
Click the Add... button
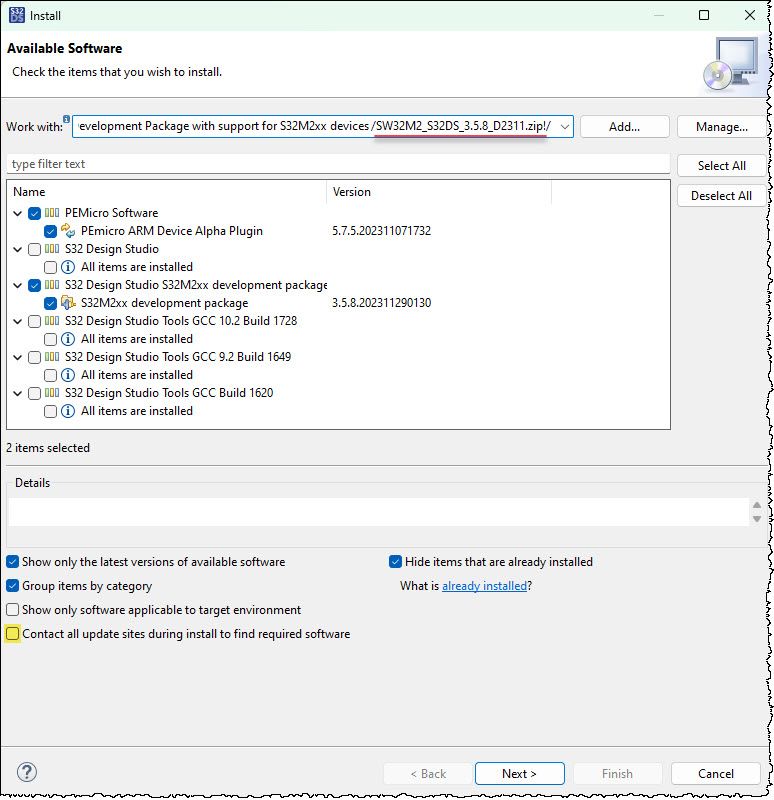625,127
